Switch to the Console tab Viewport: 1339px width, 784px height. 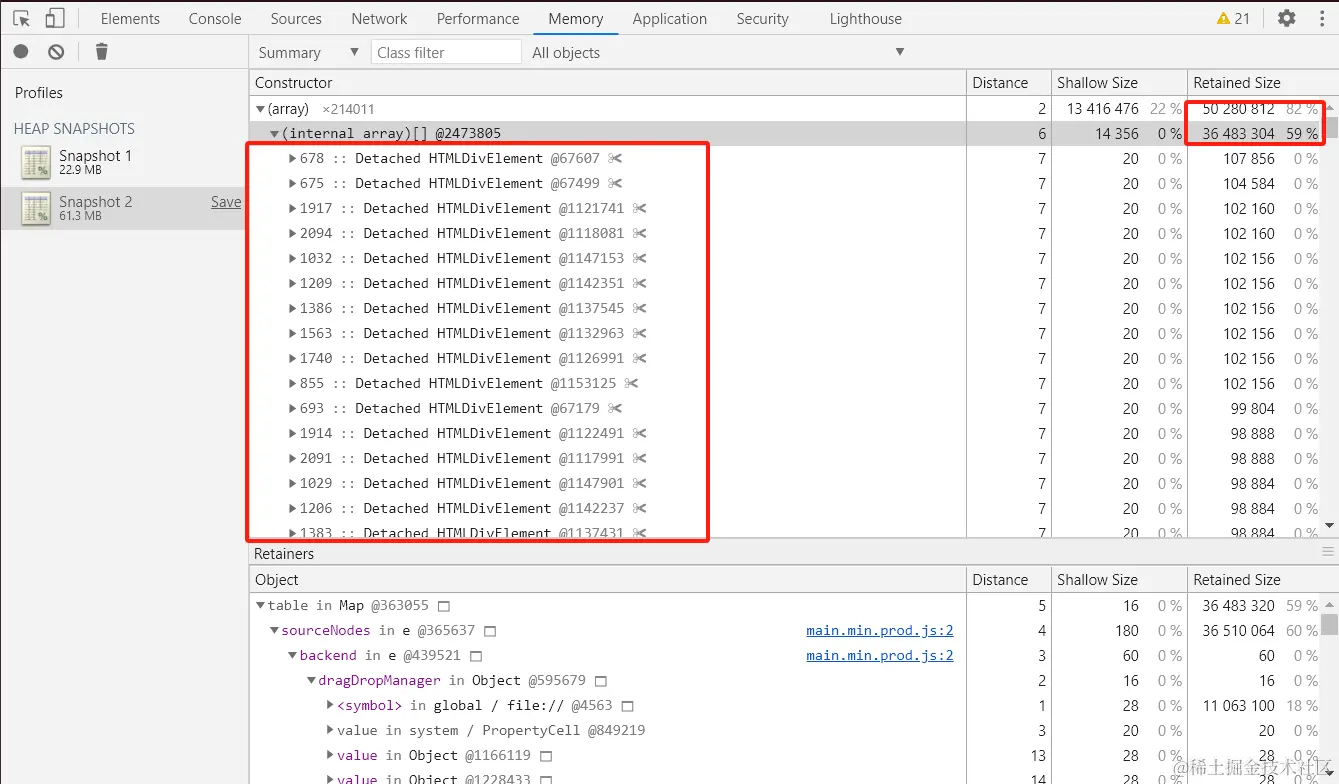215,18
